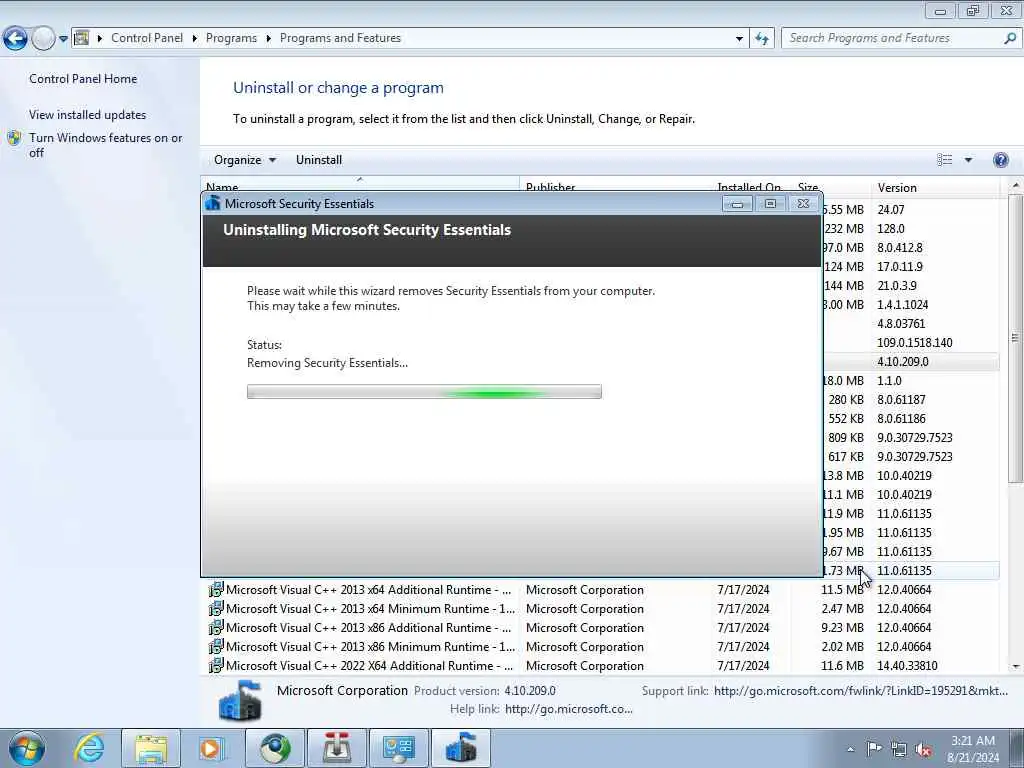Click the scrollbar down arrow of program list
This screenshot has width=1024, height=768.
[1015, 667]
